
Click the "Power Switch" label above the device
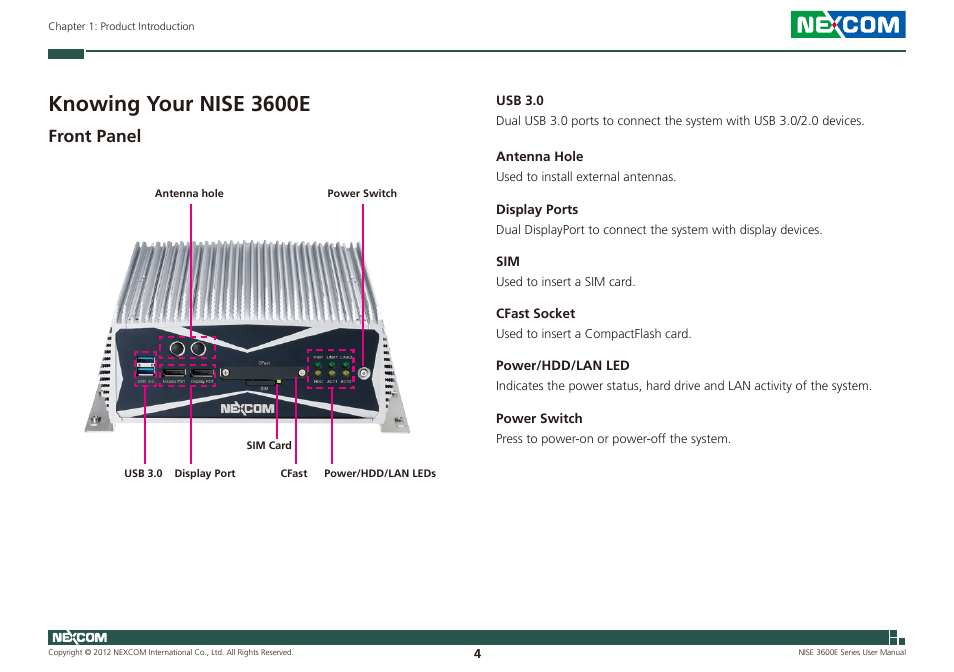(x=362, y=193)
